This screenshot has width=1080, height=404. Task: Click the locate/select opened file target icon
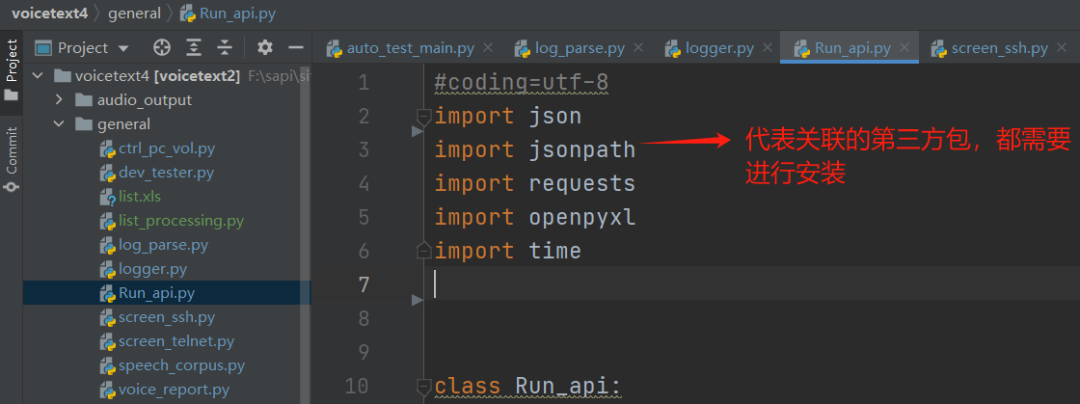(x=162, y=47)
